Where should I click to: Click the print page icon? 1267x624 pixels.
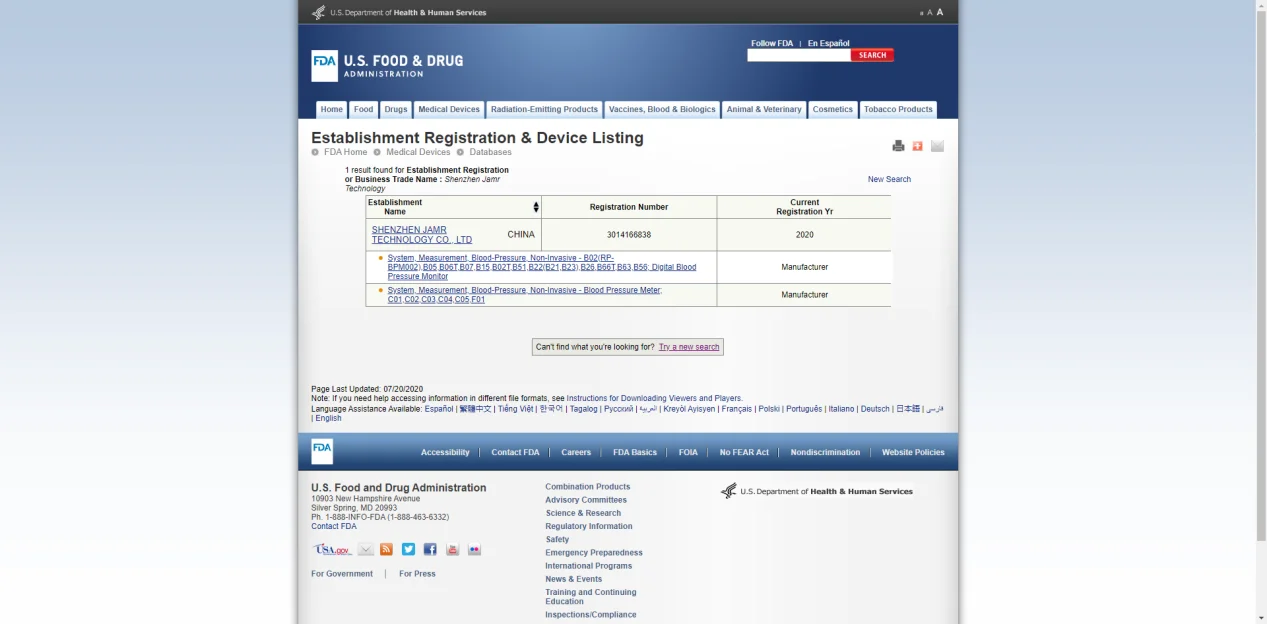[x=898, y=146]
